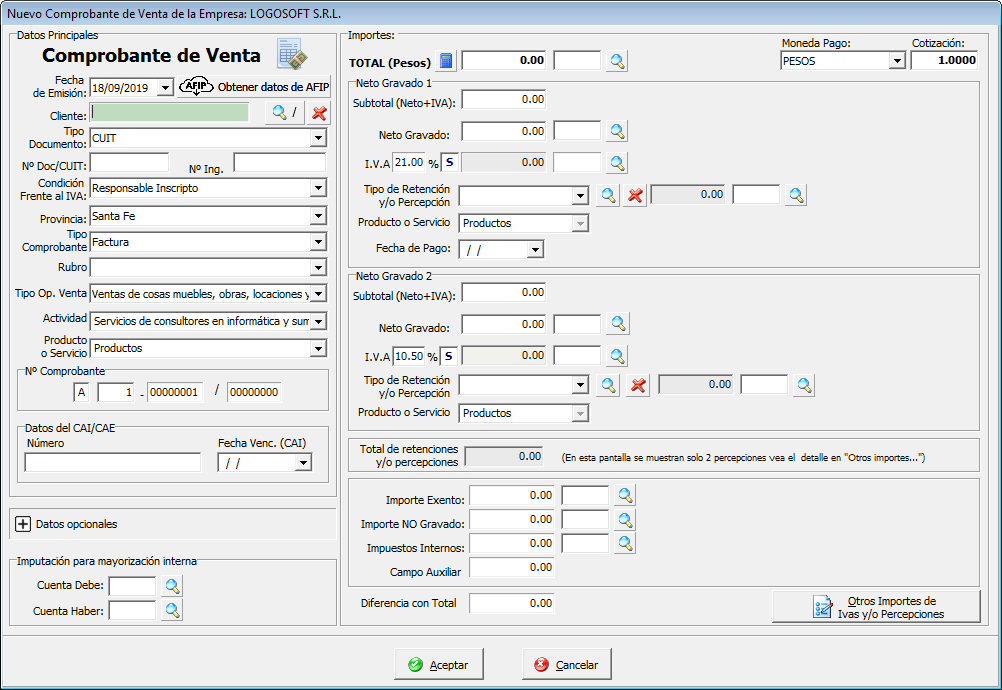
Task: Click the magnifier search icon beside Cliente field
Action: [x=278, y=113]
